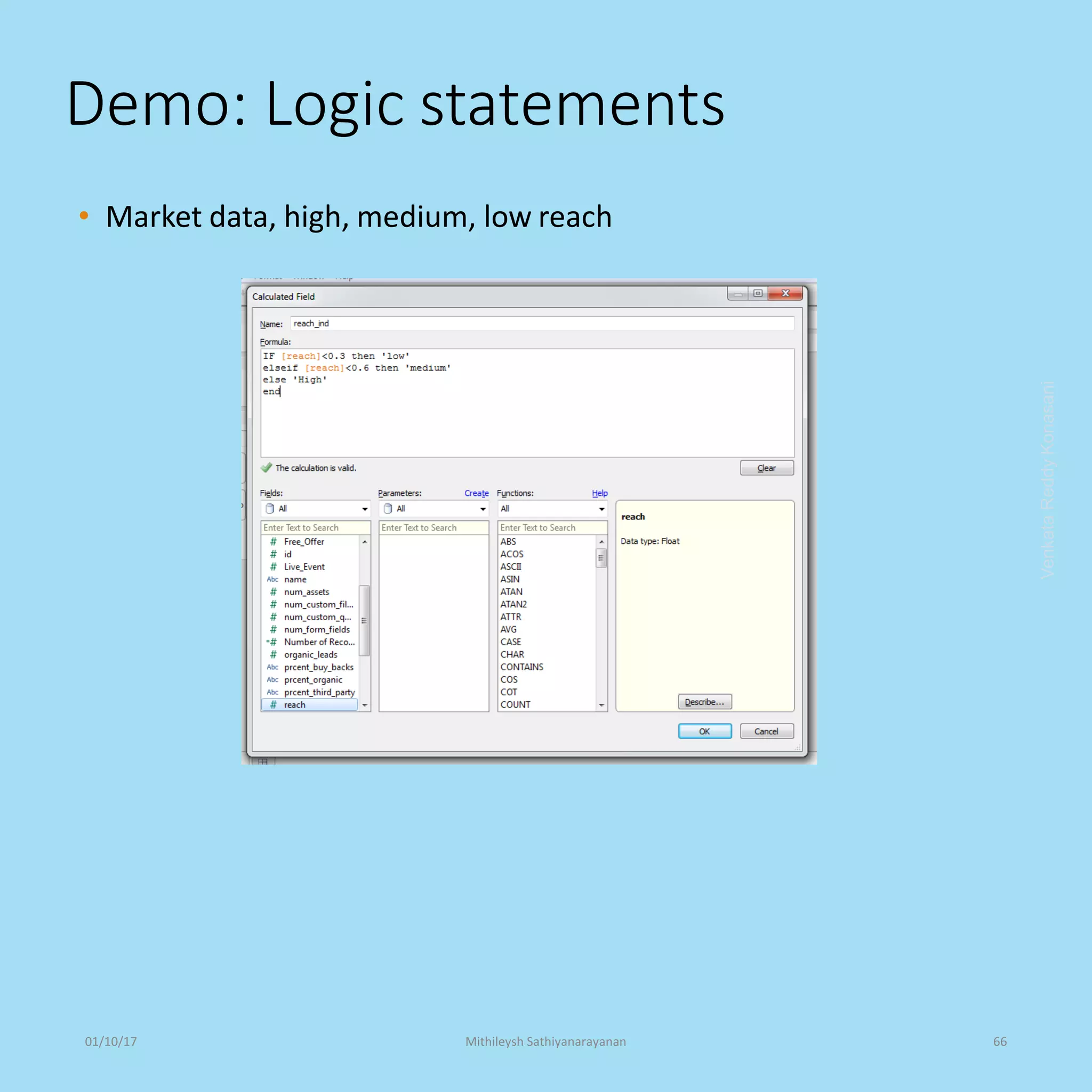Clear the formula with Clear button
Viewport: 1092px width, 1092px height.
[766, 468]
